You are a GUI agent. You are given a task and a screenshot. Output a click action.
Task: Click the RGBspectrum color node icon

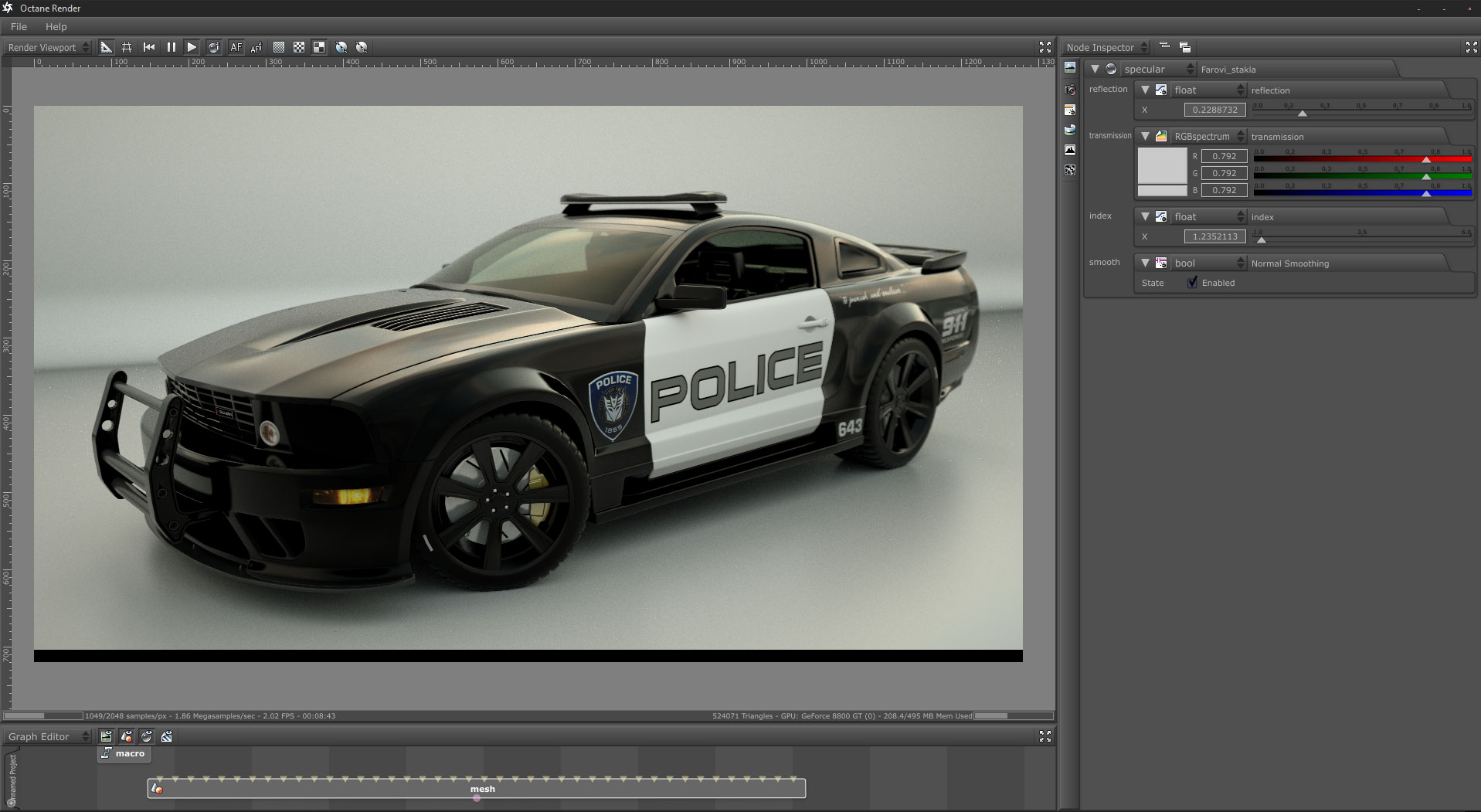(x=1160, y=136)
